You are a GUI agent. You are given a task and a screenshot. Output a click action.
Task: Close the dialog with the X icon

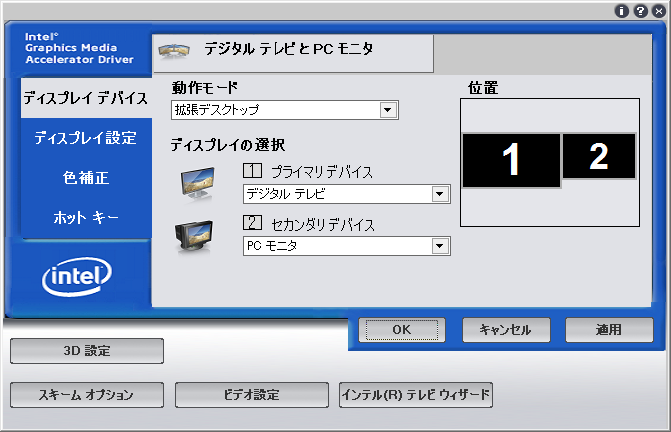click(659, 11)
